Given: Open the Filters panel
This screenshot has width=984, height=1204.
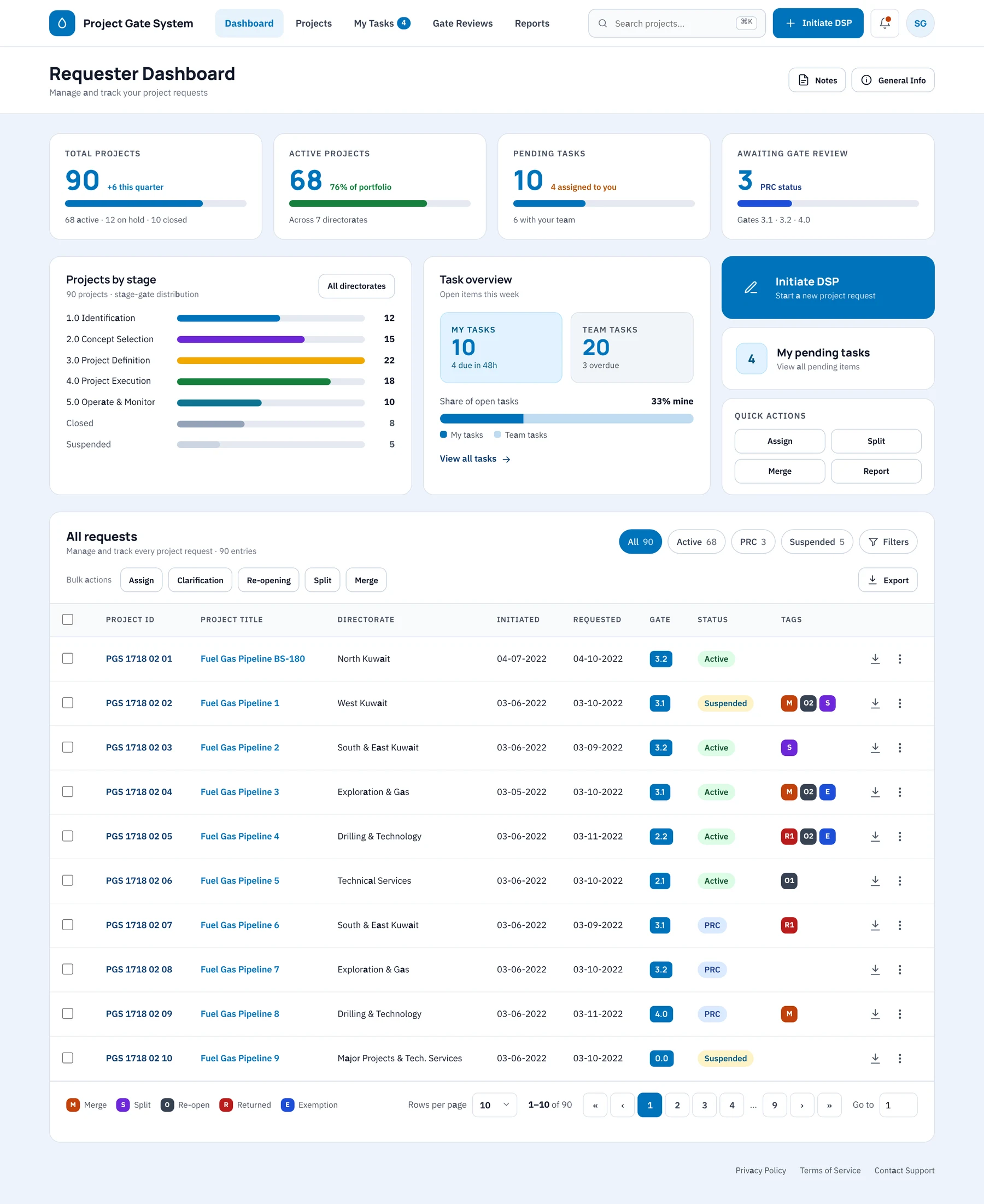Looking at the screenshot, I should [x=888, y=542].
